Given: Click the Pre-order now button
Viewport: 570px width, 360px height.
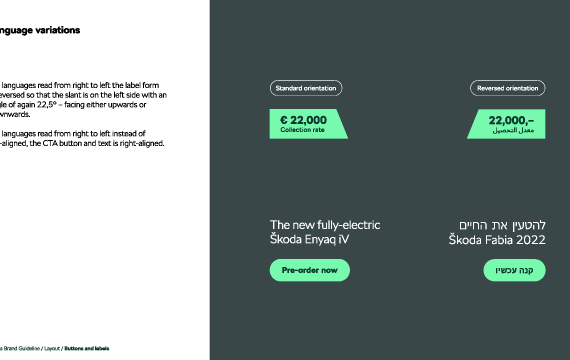Looking at the screenshot, I should (310, 270).
